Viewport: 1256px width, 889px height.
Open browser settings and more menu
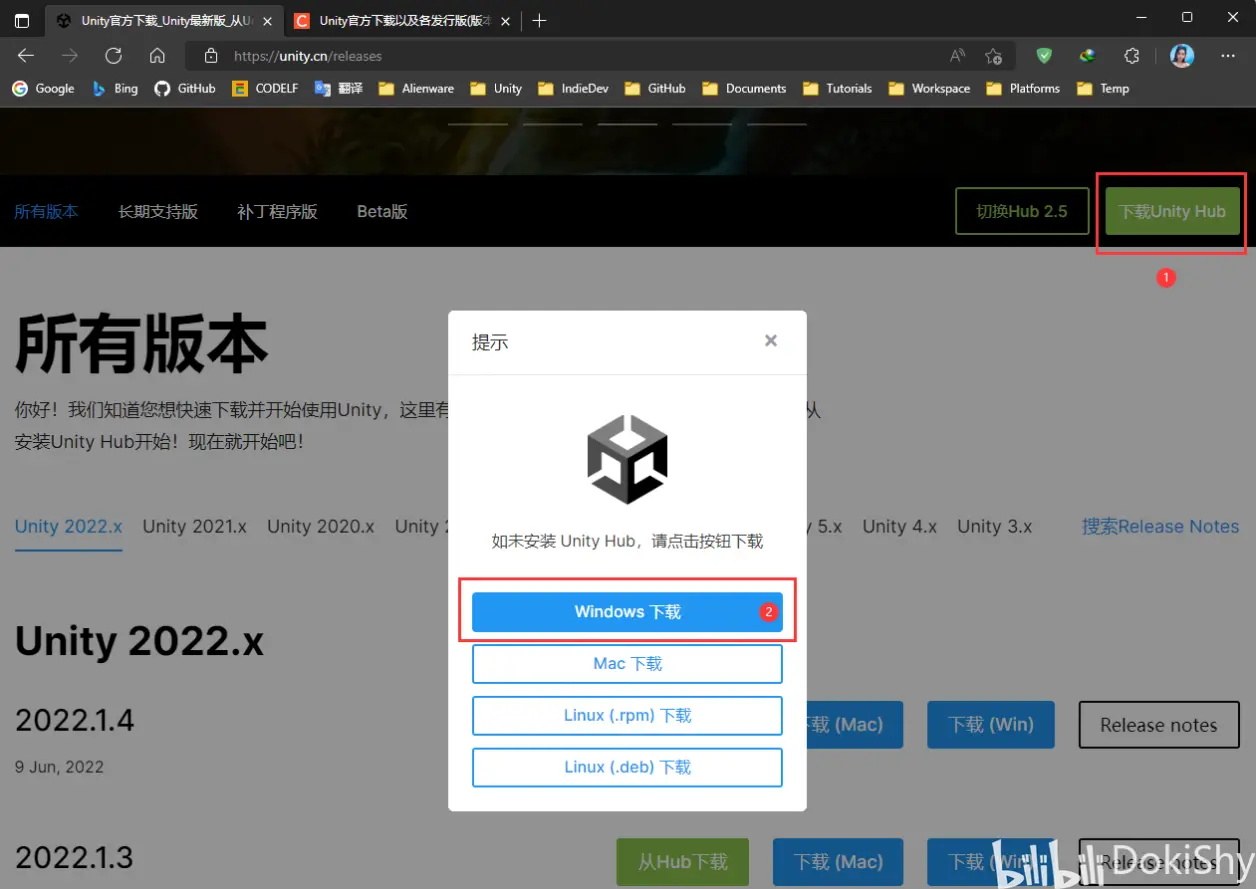[x=1229, y=56]
